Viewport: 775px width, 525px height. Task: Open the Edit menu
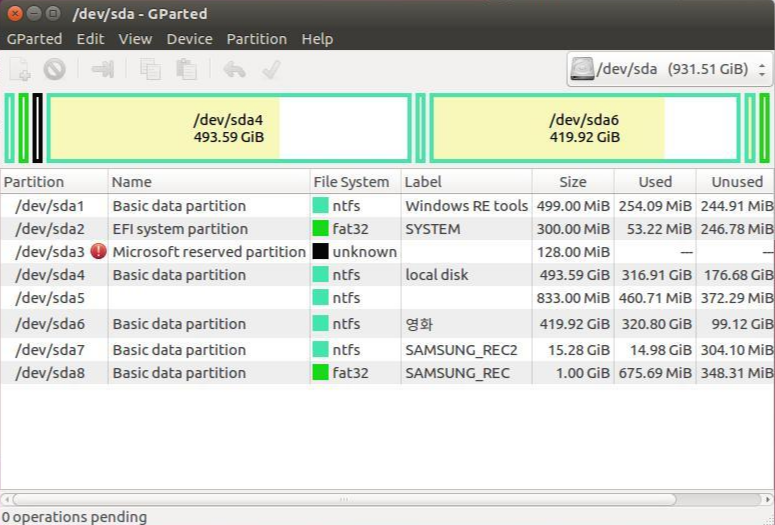pos(90,39)
